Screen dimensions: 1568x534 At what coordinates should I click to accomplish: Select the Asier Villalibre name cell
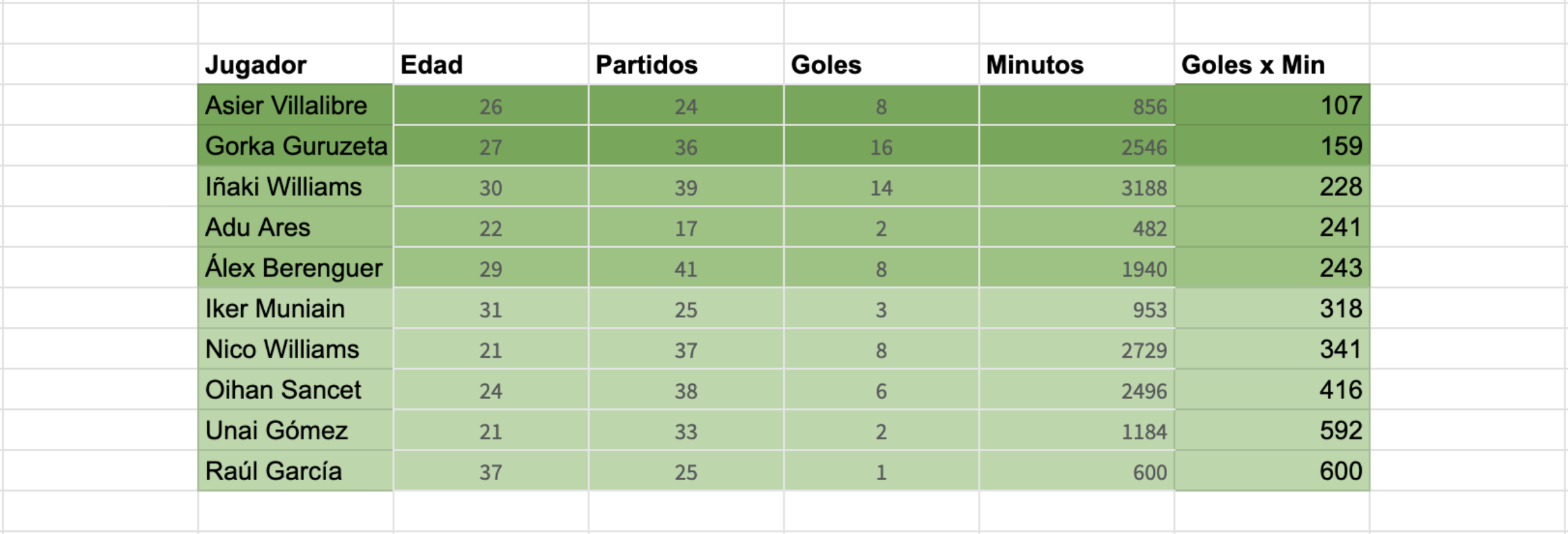295,106
